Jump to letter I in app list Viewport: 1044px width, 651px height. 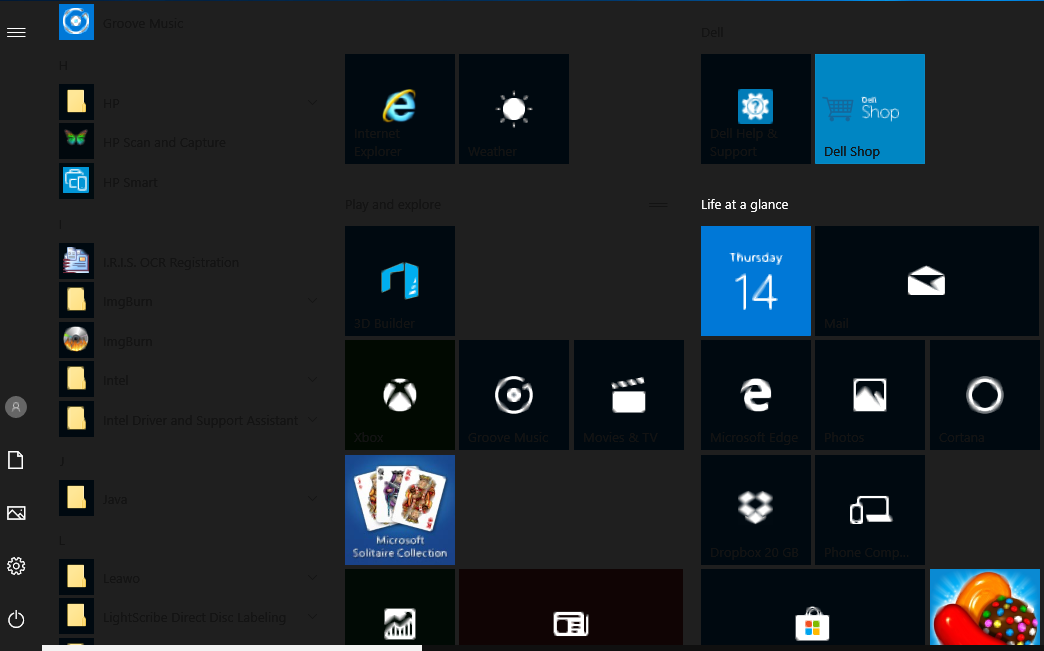pyautogui.click(x=61, y=224)
